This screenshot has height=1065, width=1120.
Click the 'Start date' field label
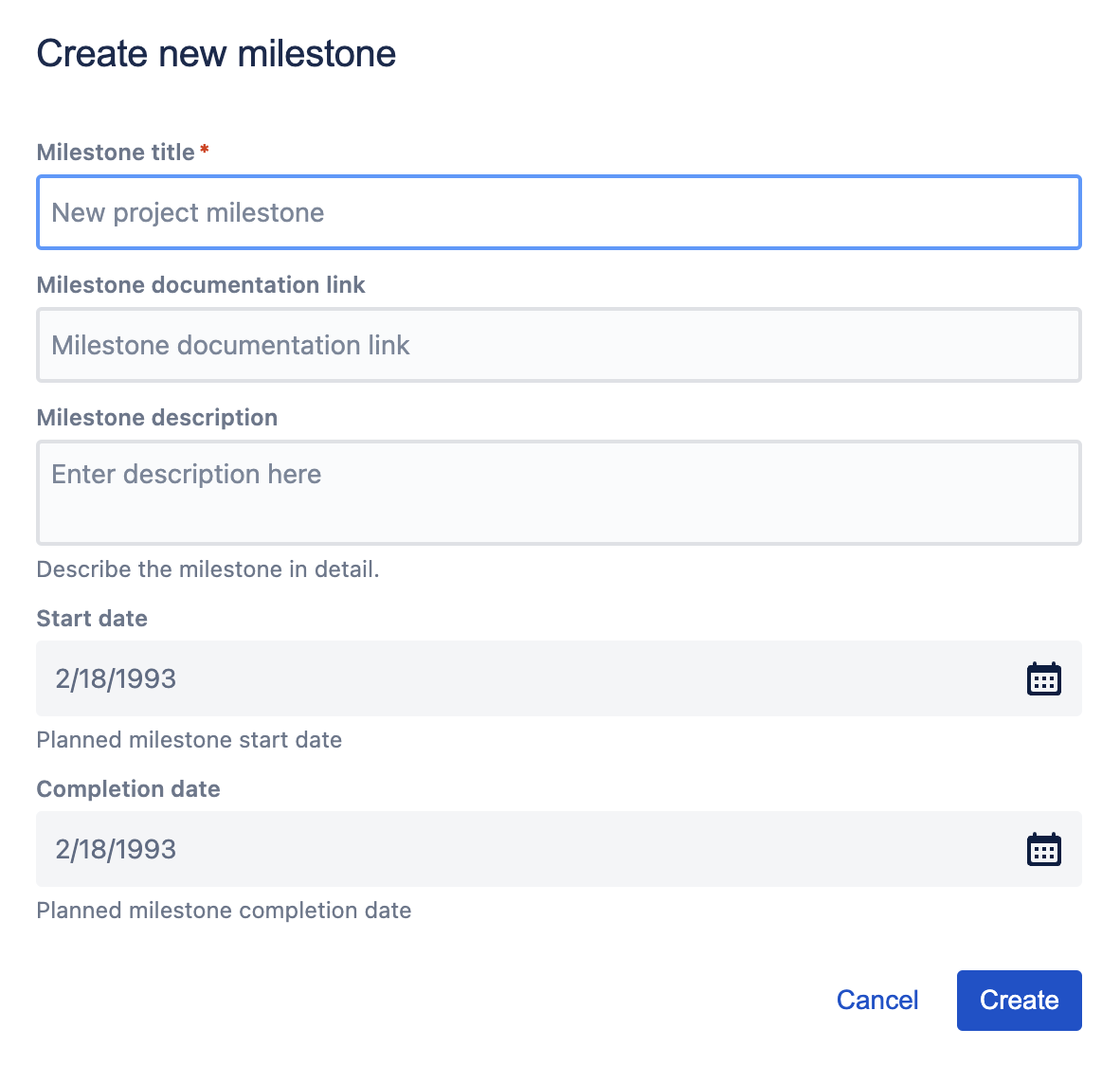click(x=92, y=619)
